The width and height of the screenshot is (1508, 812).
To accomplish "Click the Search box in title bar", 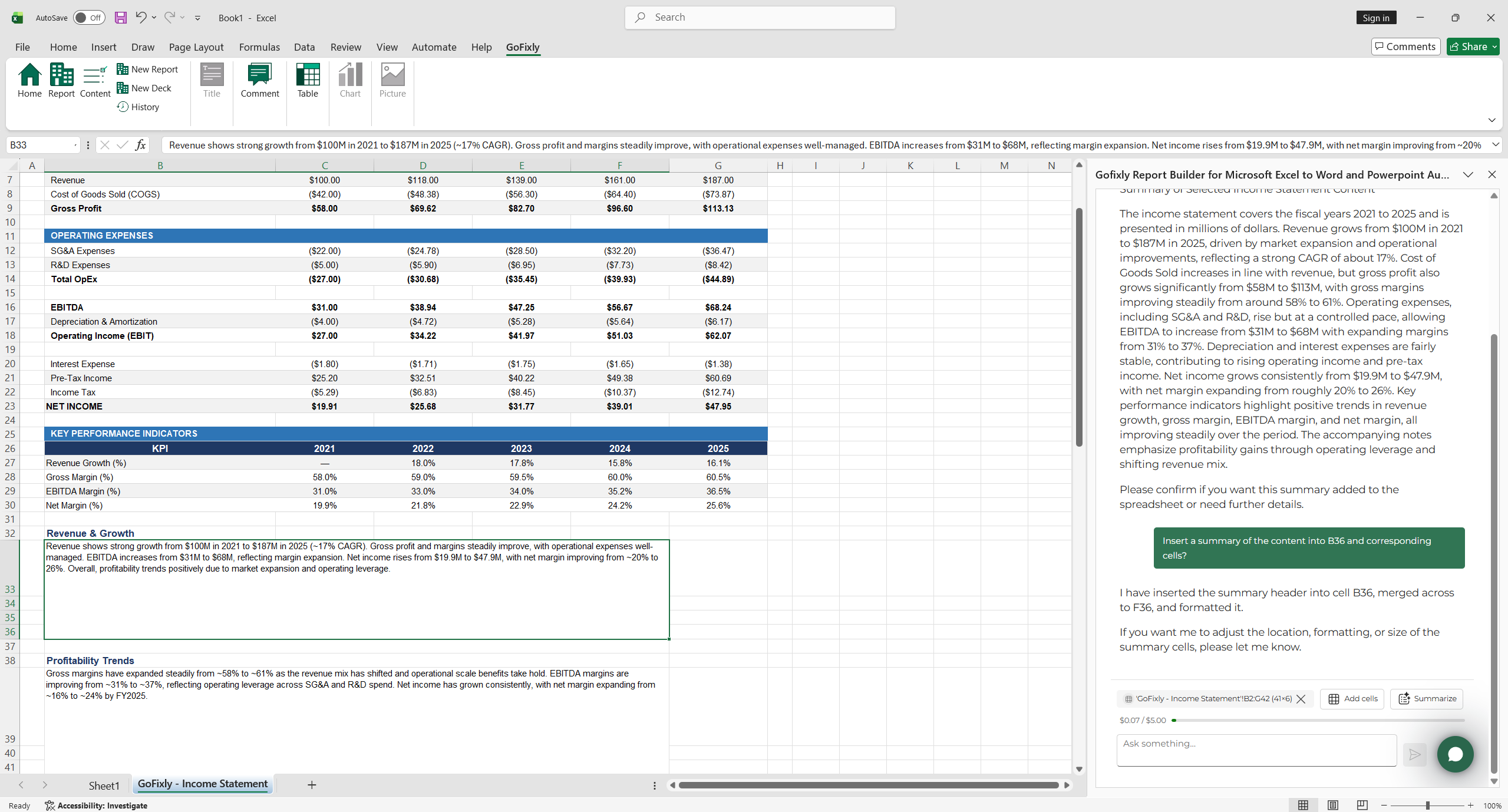I will tap(760, 18).
